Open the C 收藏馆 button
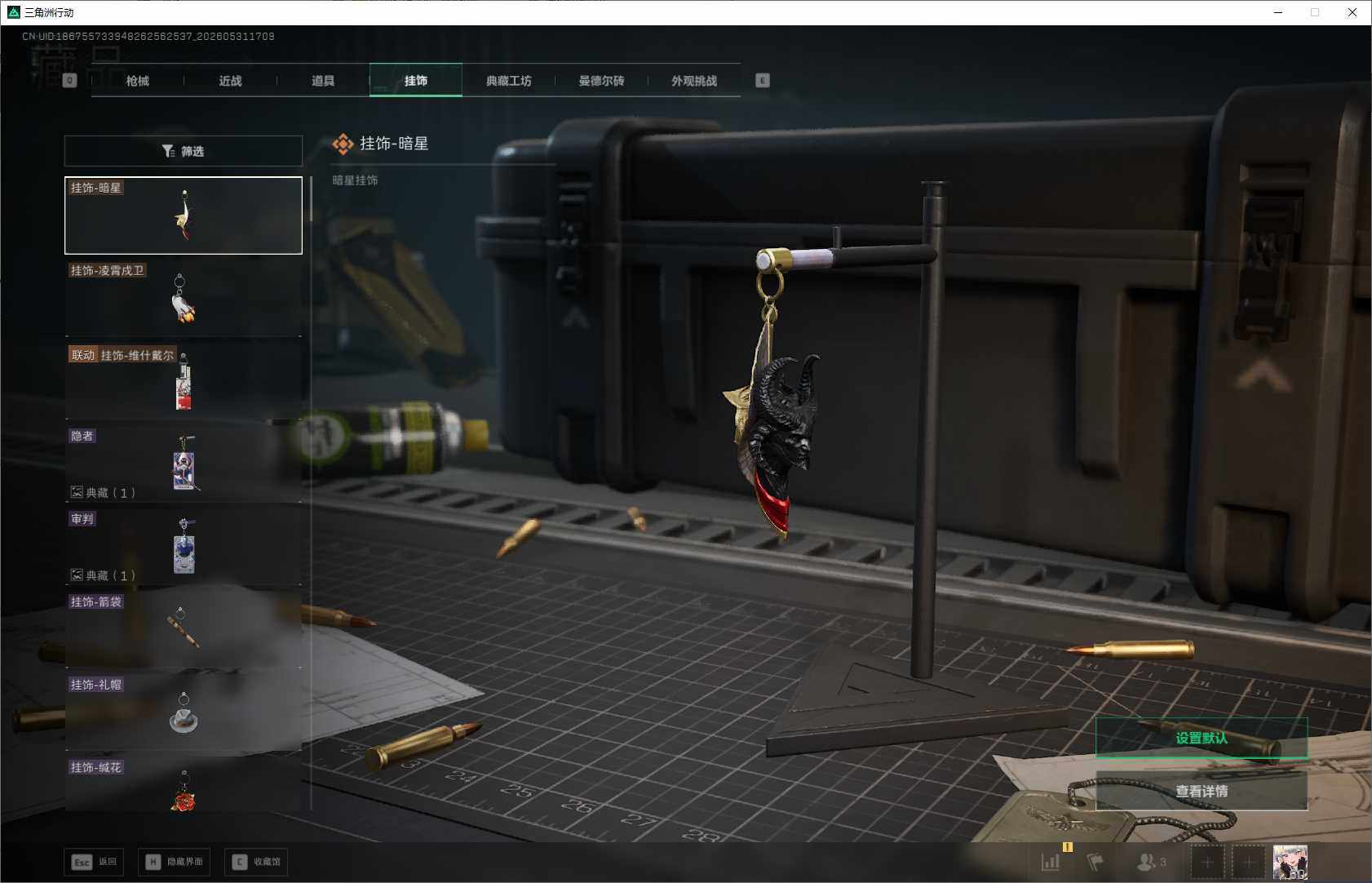1372x883 pixels. (256, 862)
